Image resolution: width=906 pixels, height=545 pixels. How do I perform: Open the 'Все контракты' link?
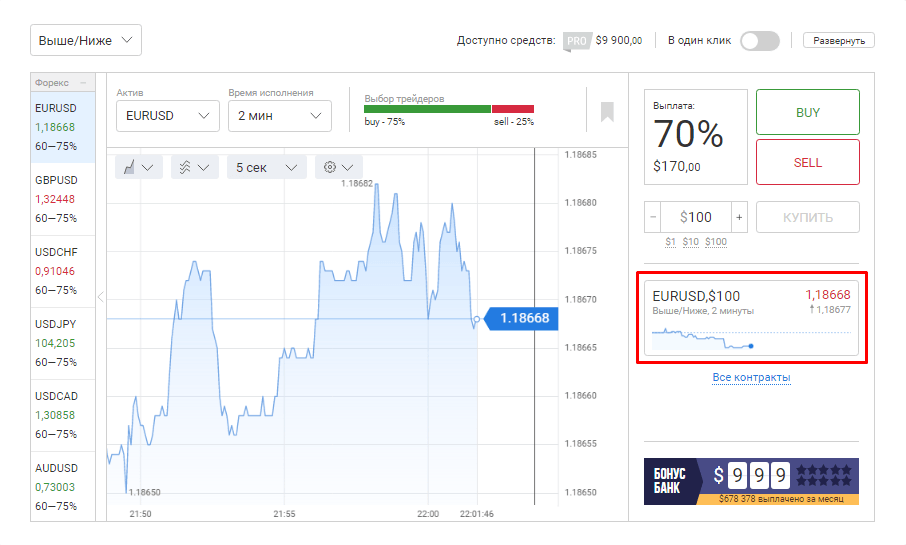coord(751,377)
